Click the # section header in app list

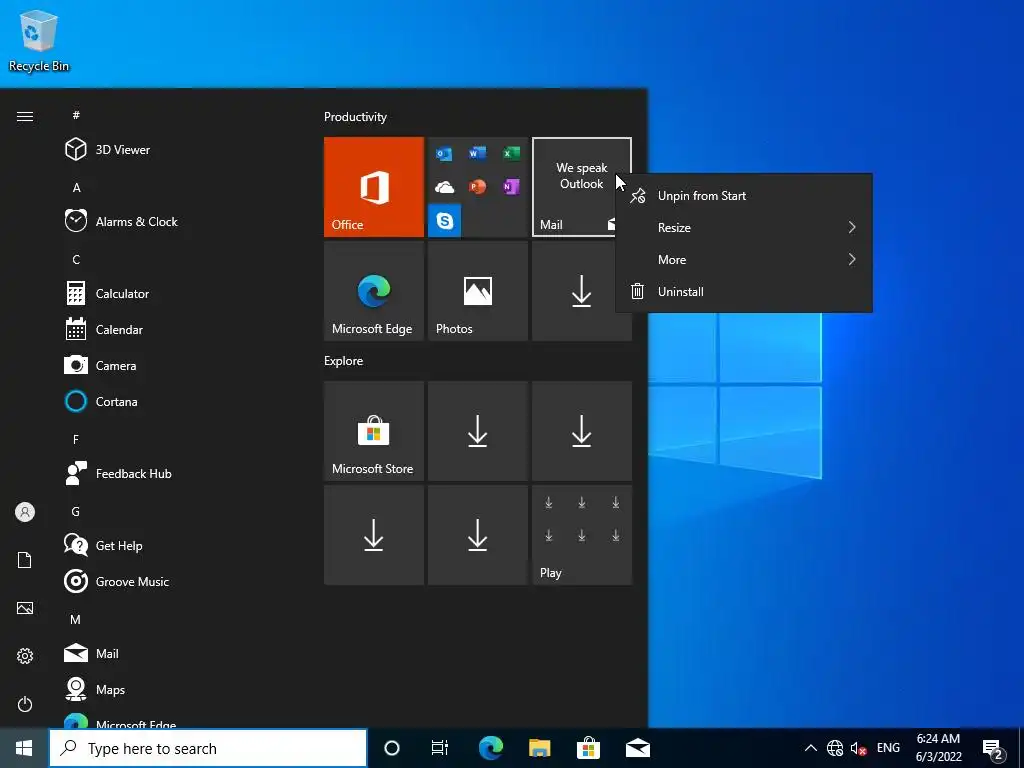[76, 115]
